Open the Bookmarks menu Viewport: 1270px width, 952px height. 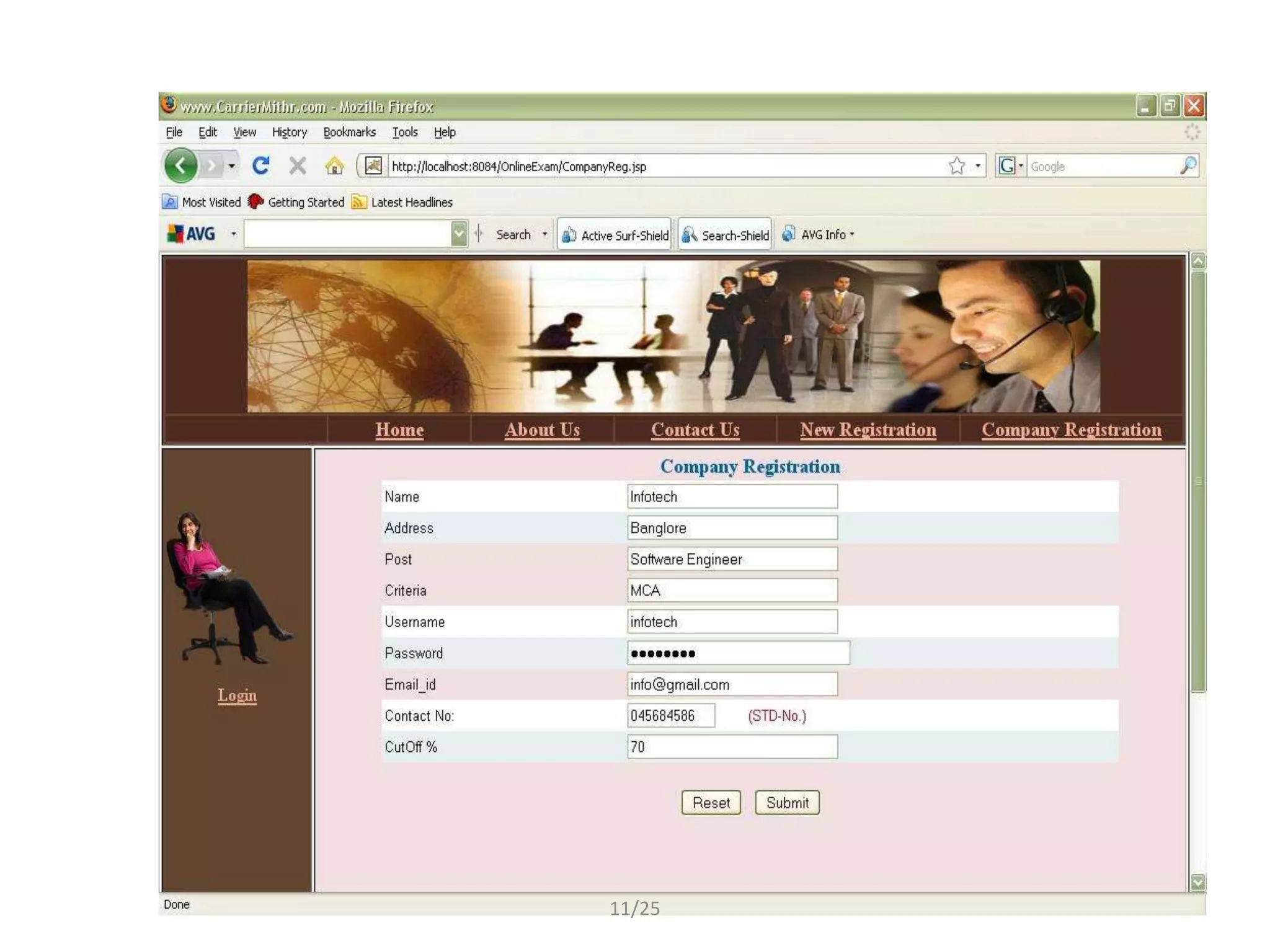[x=349, y=132]
